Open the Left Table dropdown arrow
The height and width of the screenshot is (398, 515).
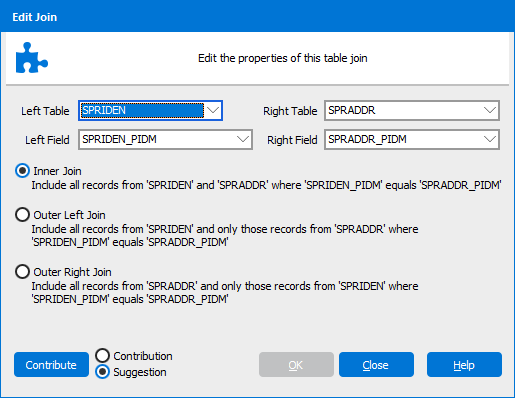[x=213, y=110]
